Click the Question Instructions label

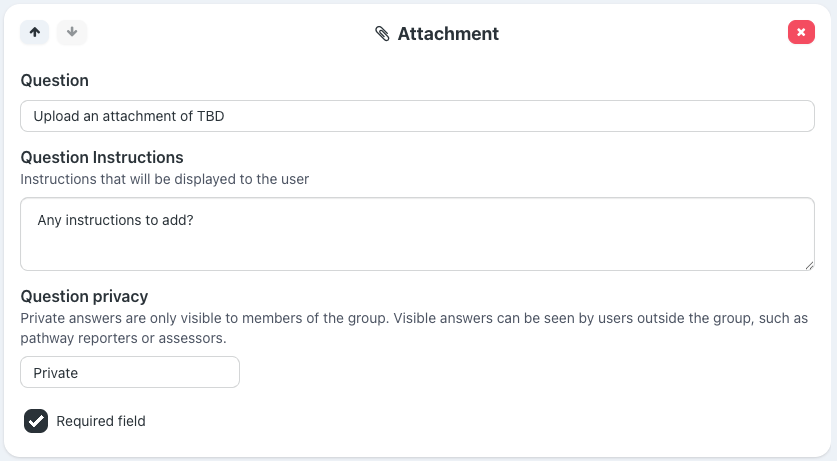point(102,157)
